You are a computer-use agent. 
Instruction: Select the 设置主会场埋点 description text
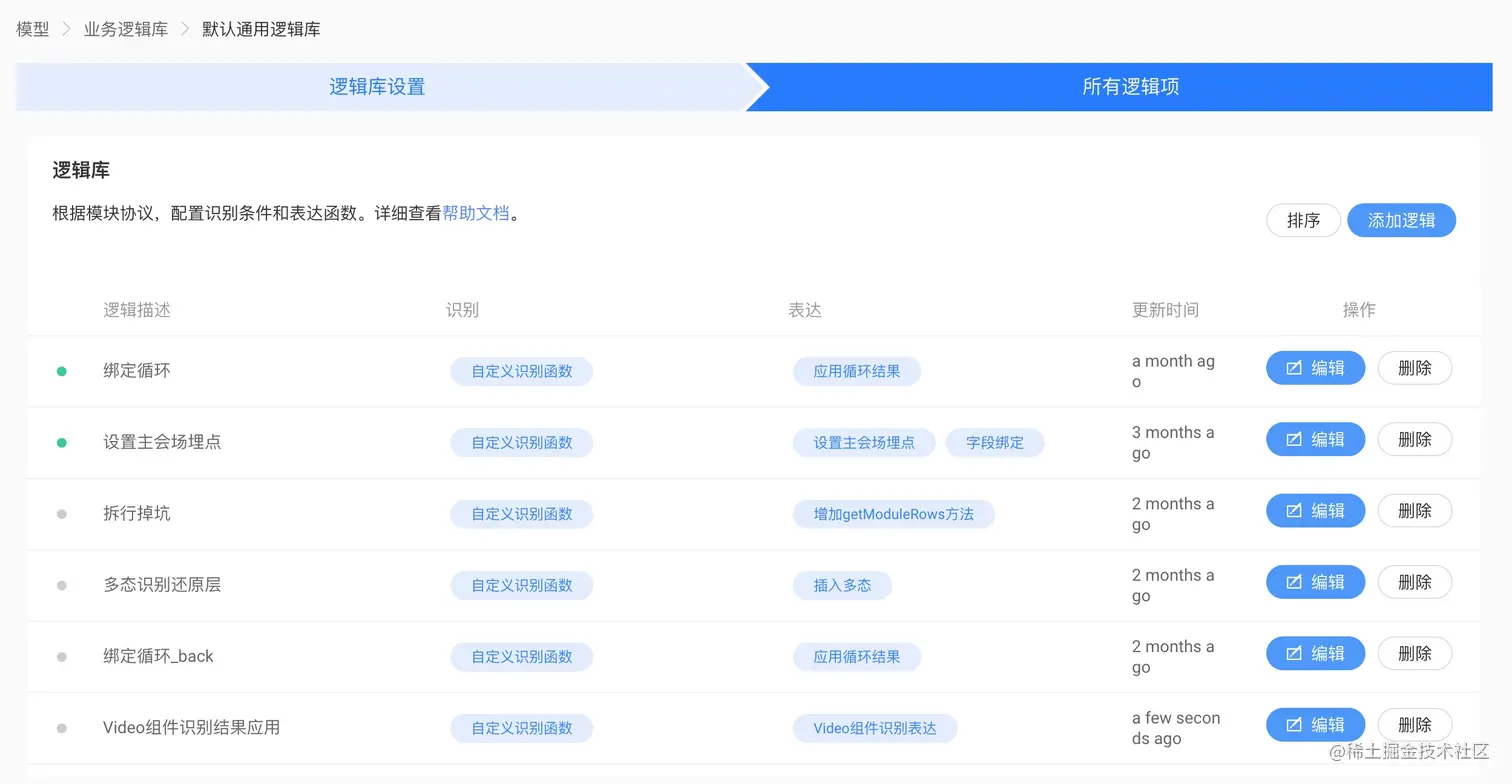coord(162,442)
